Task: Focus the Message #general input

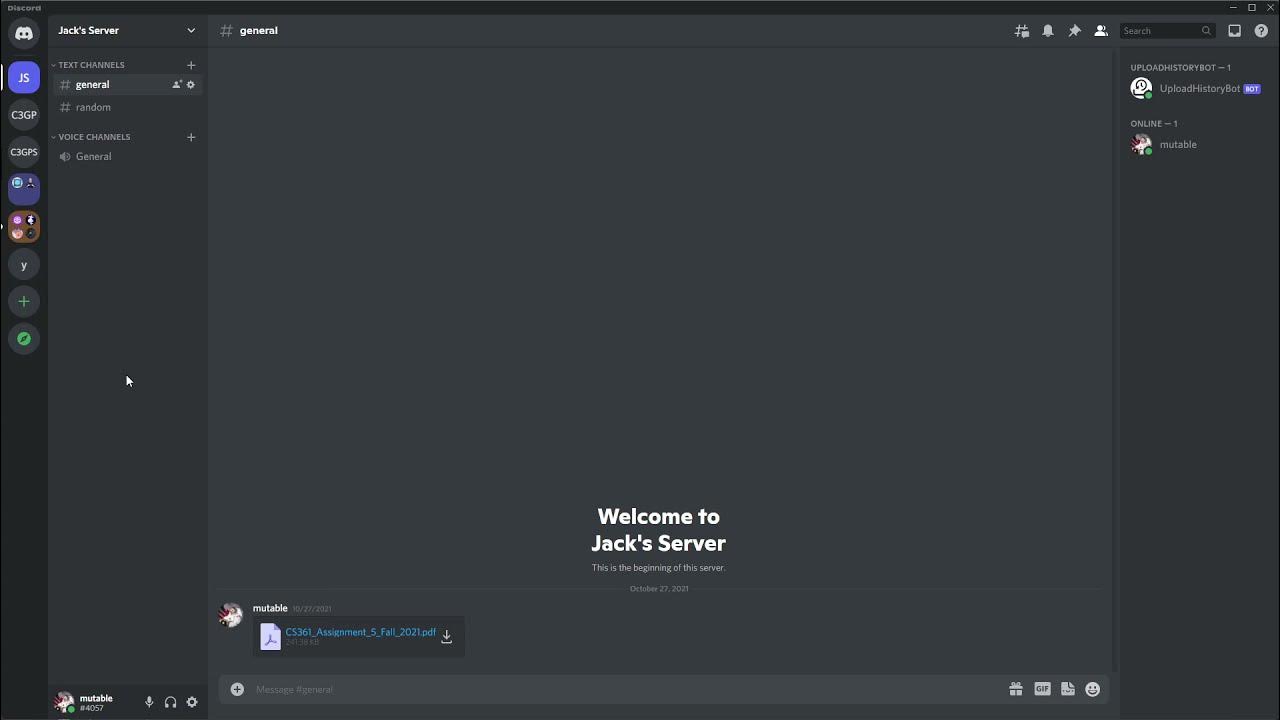Action: [625, 689]
